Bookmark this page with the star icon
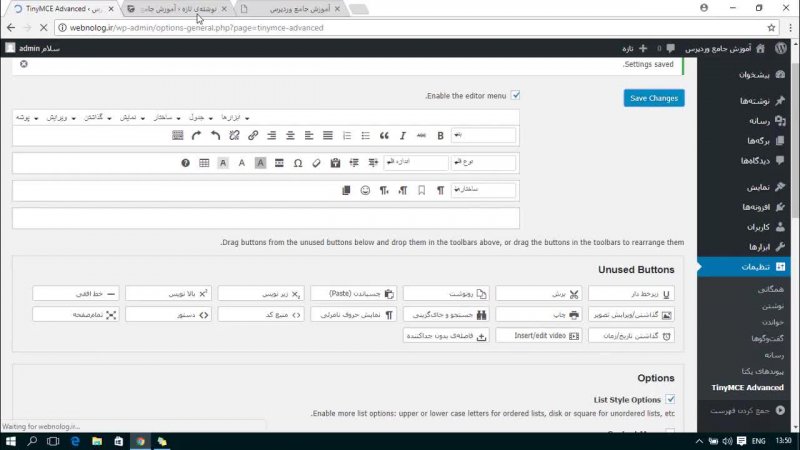 771,27
